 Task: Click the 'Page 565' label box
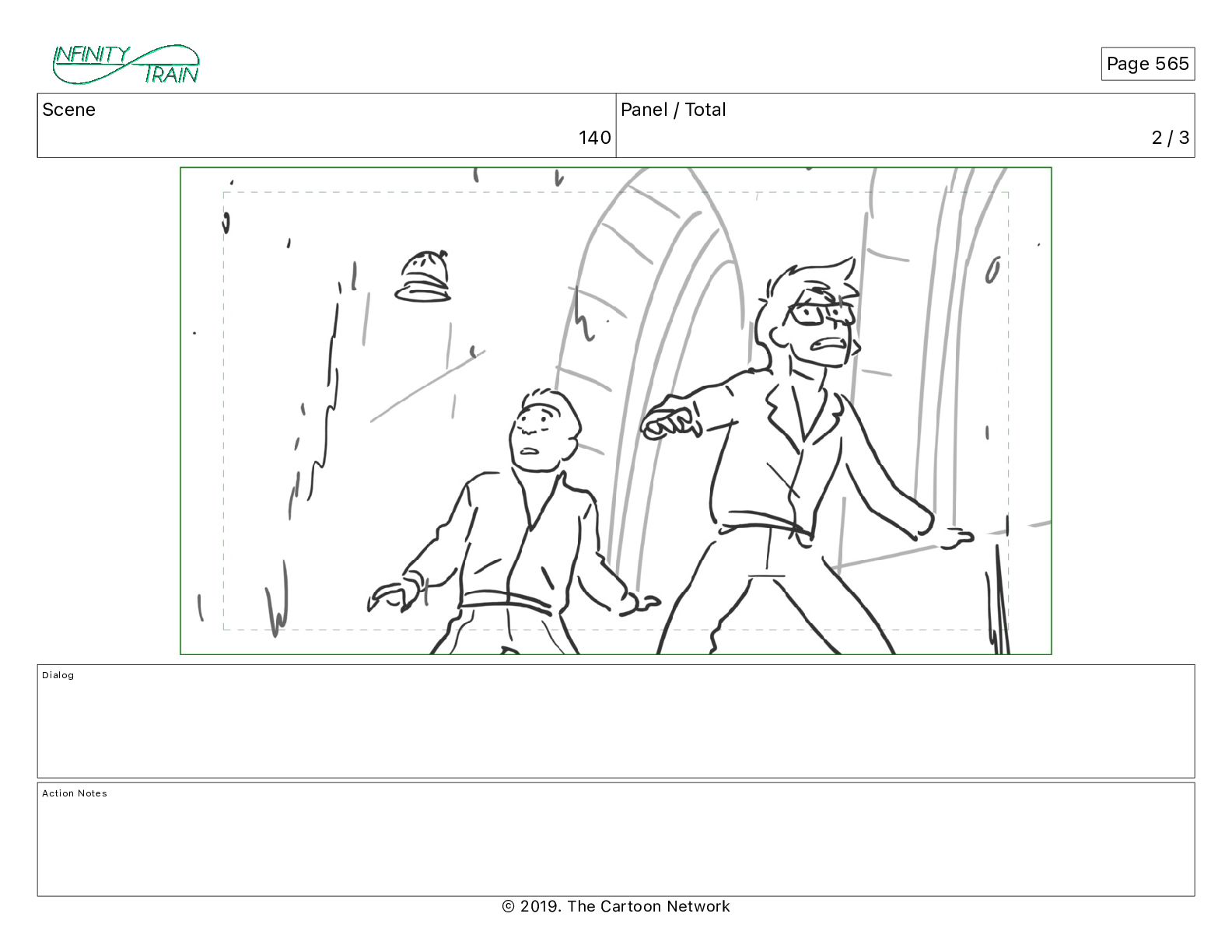click(x=1147, y=64)
